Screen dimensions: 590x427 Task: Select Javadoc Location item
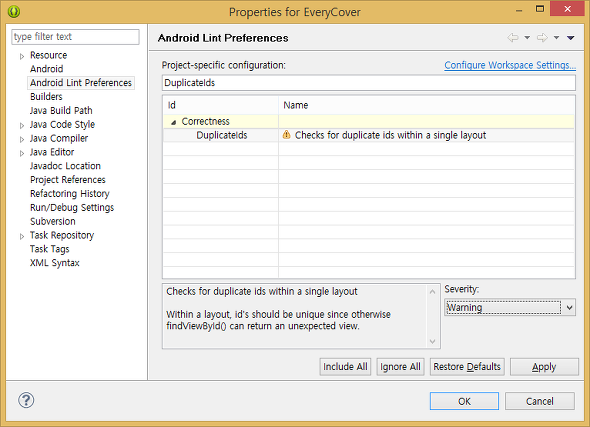[65, 166]
